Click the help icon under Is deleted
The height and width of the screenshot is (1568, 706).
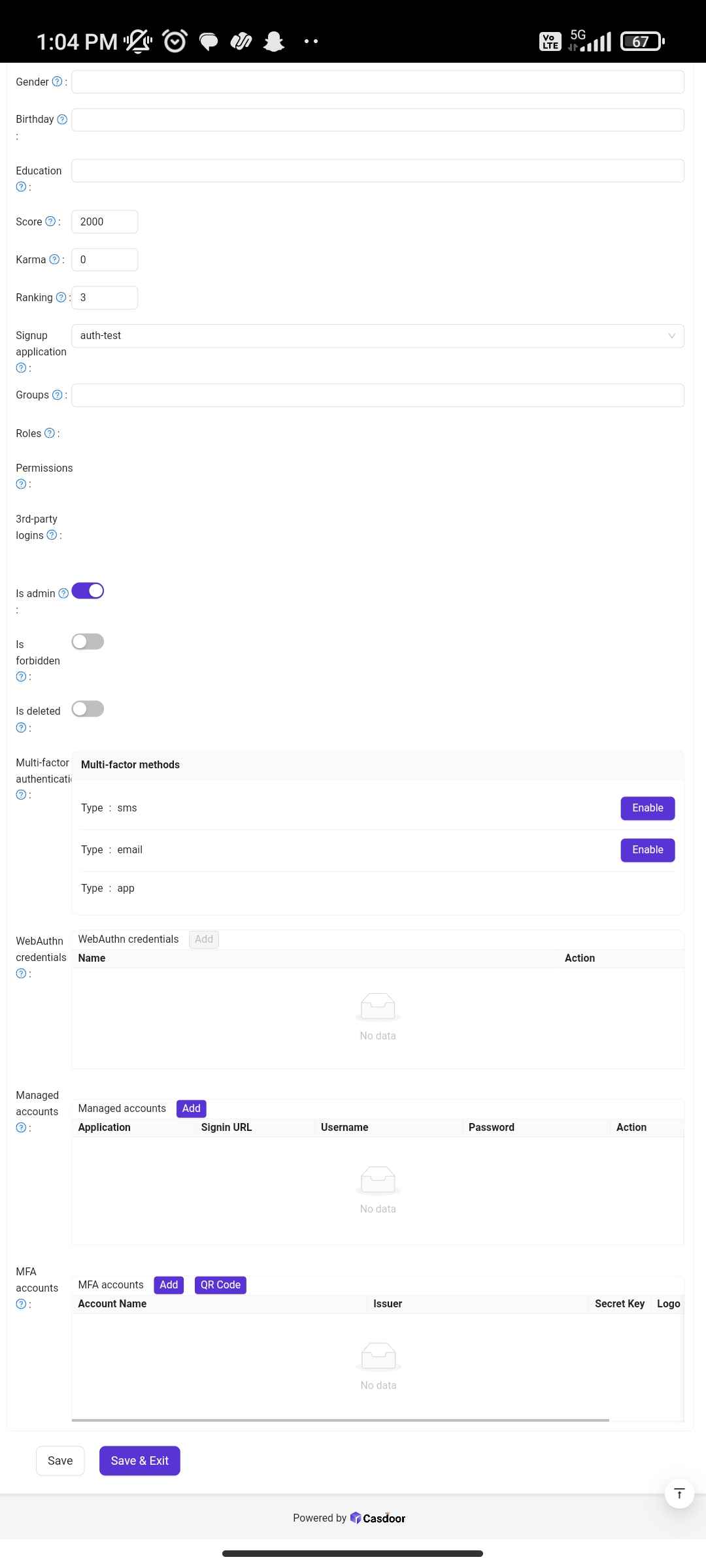coord(21,728)
